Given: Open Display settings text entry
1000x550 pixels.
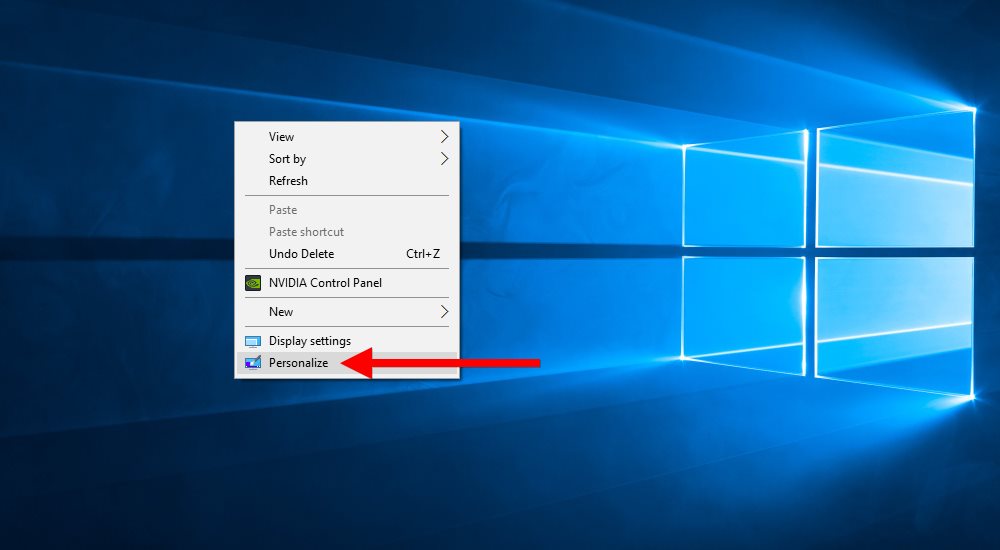Looking at the screenshot, I should (x=310, y=341).
